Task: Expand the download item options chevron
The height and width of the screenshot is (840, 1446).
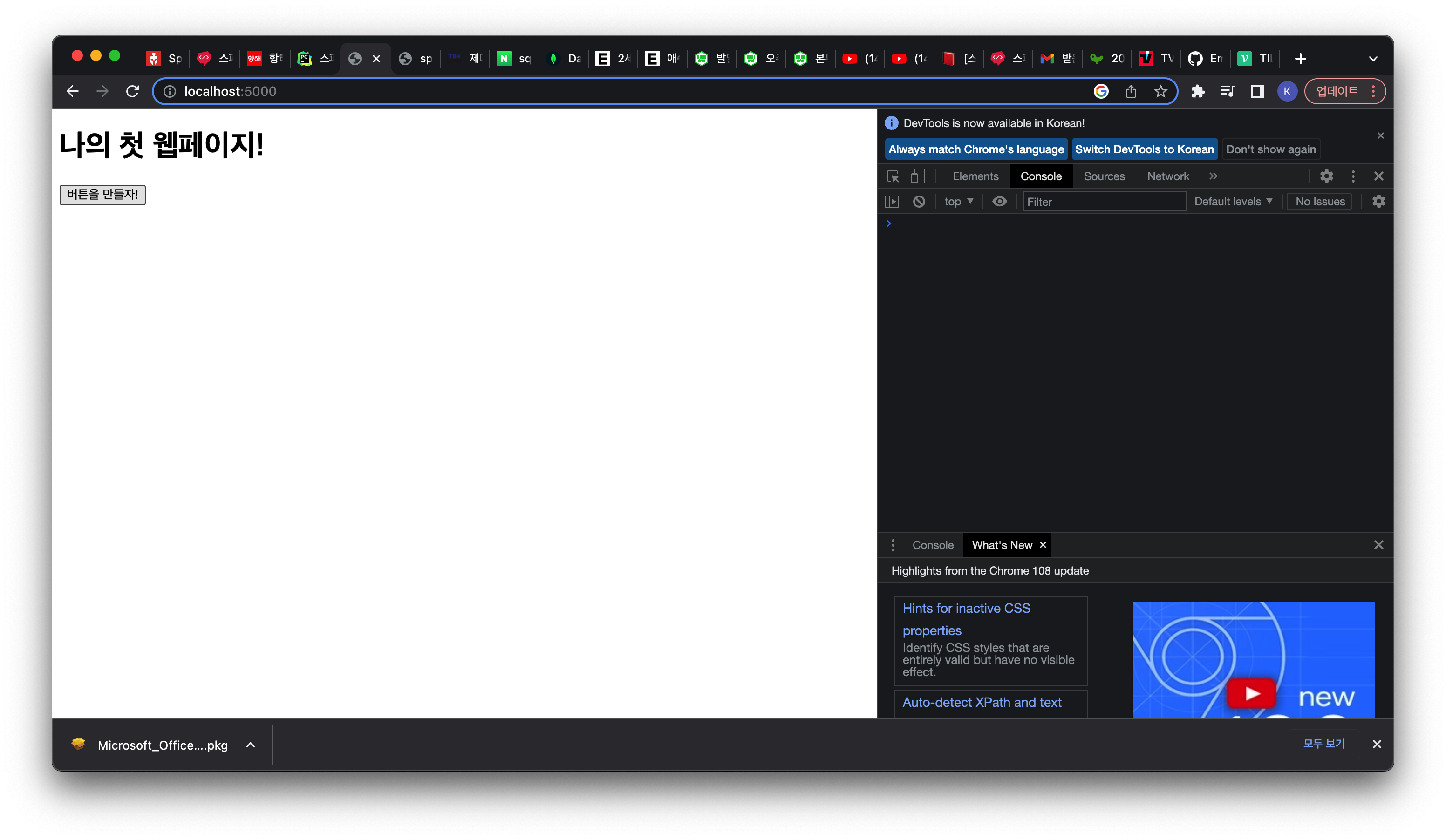Action: point(251,745)
